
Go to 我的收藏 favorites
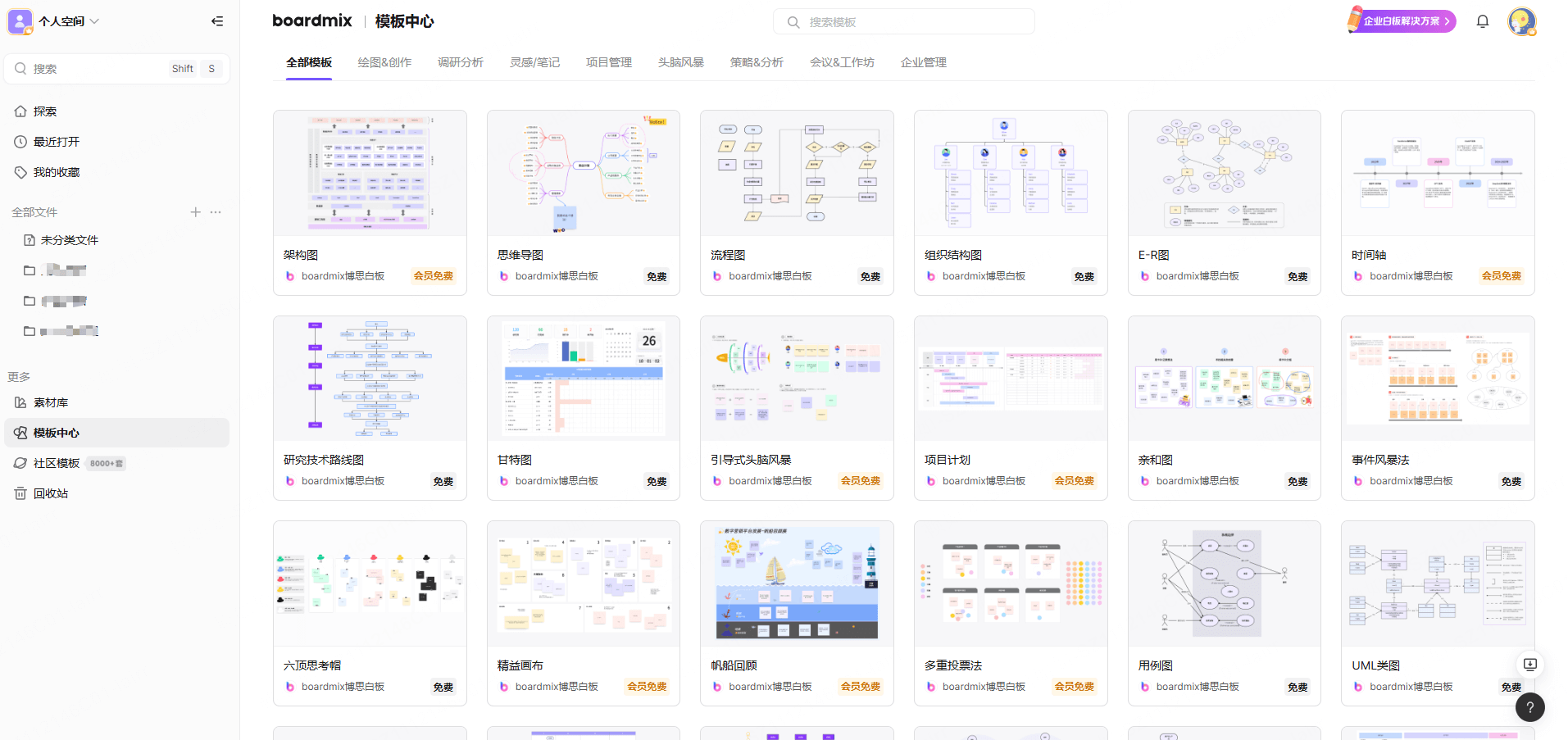(57, 172)
